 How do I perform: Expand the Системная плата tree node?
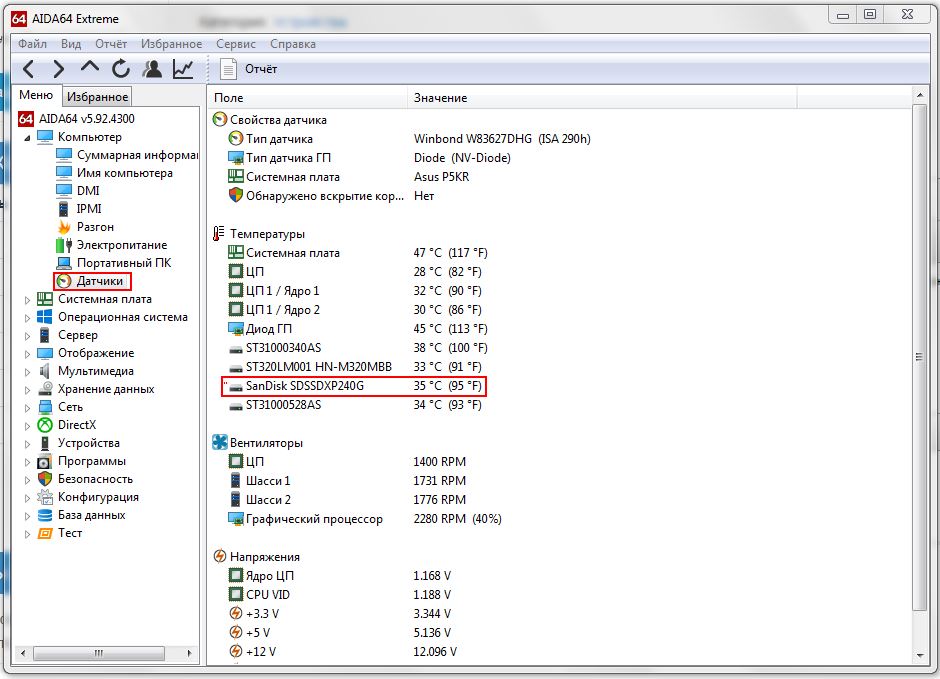[27, 300]
